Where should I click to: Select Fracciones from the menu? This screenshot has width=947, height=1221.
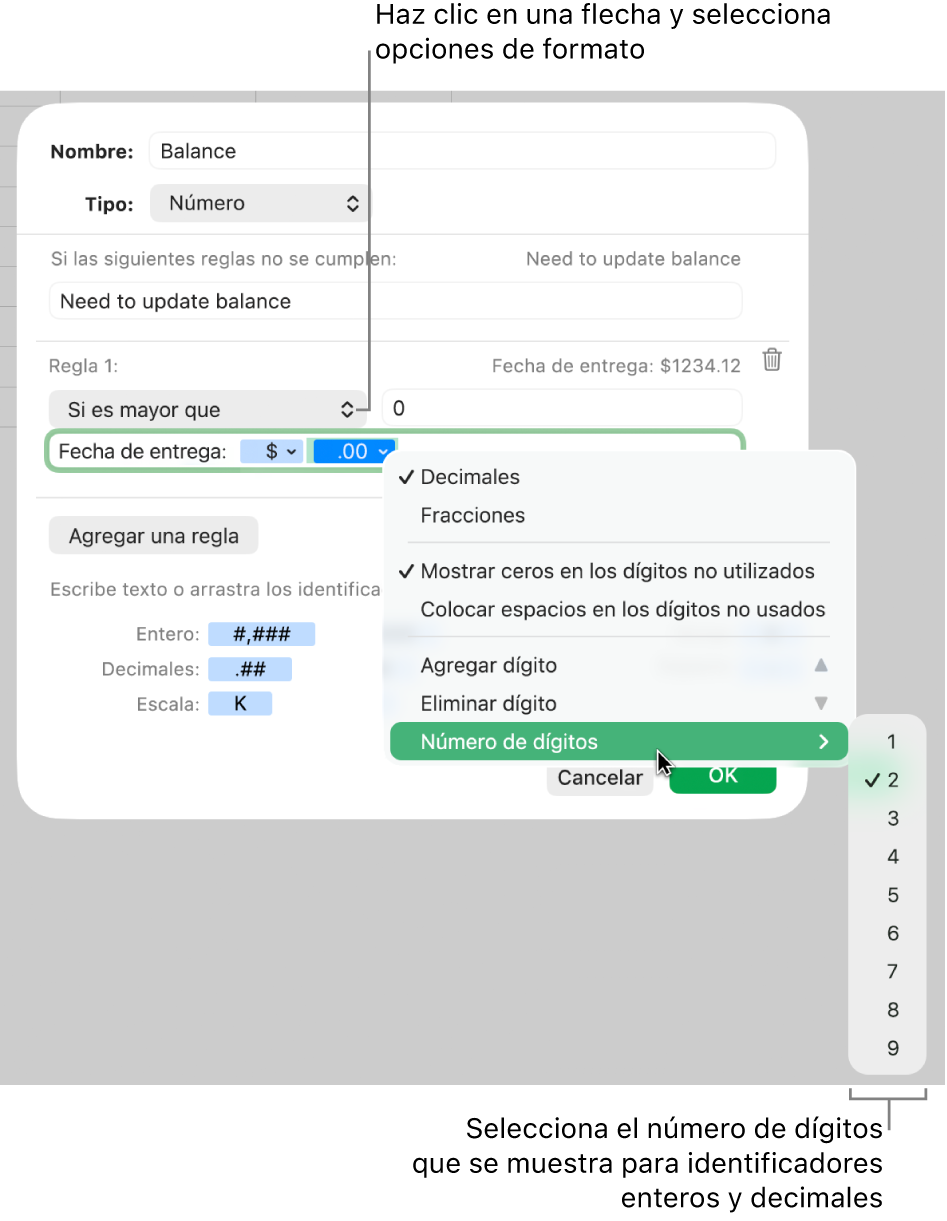click(472, 515)
